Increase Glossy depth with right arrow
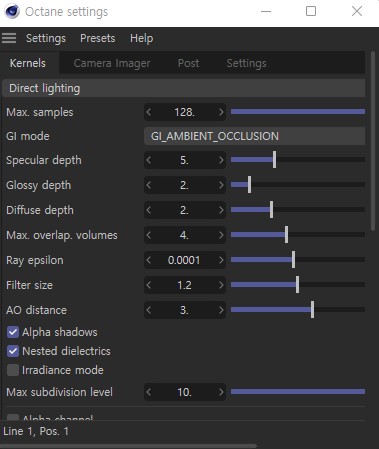 (x=221, y=185)
